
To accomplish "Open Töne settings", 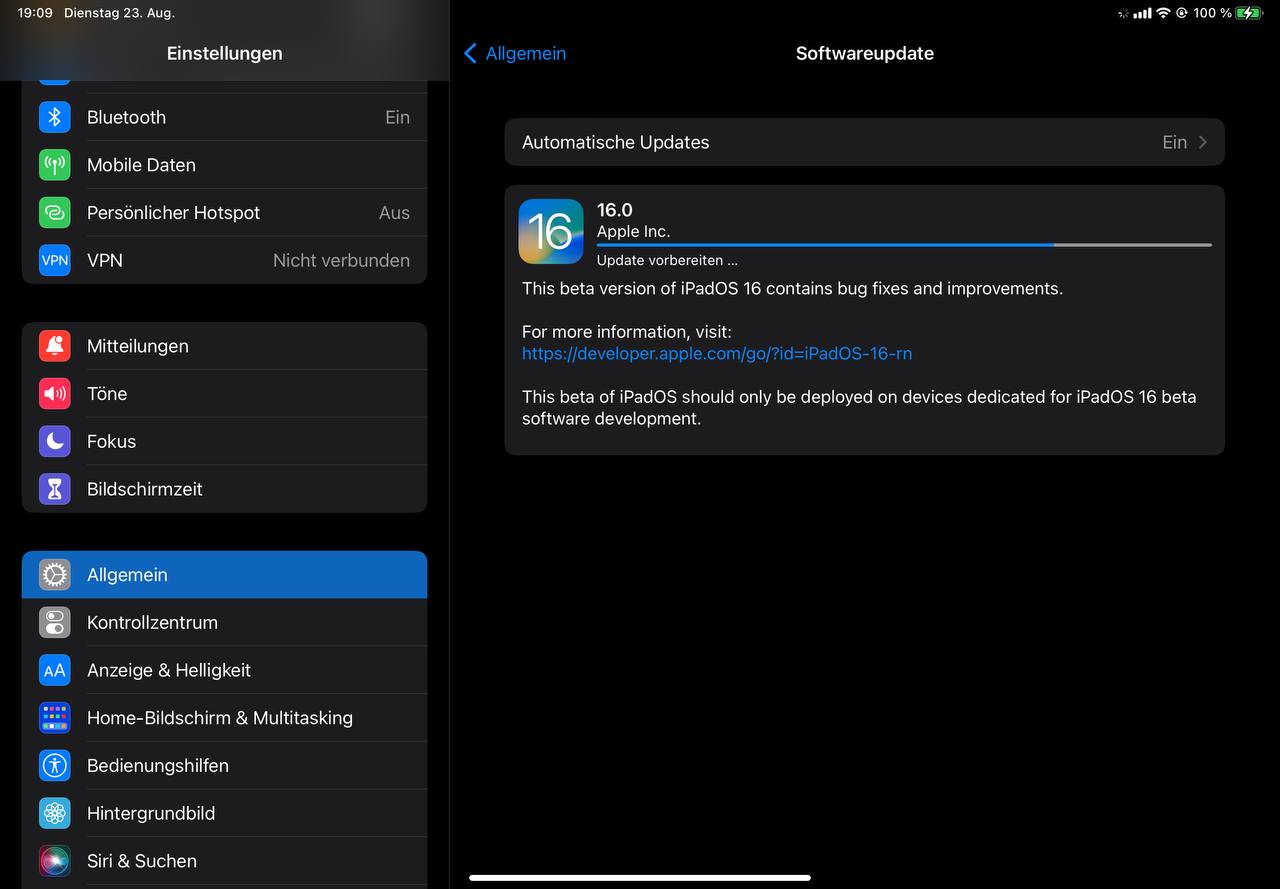I will click(224, 394).
